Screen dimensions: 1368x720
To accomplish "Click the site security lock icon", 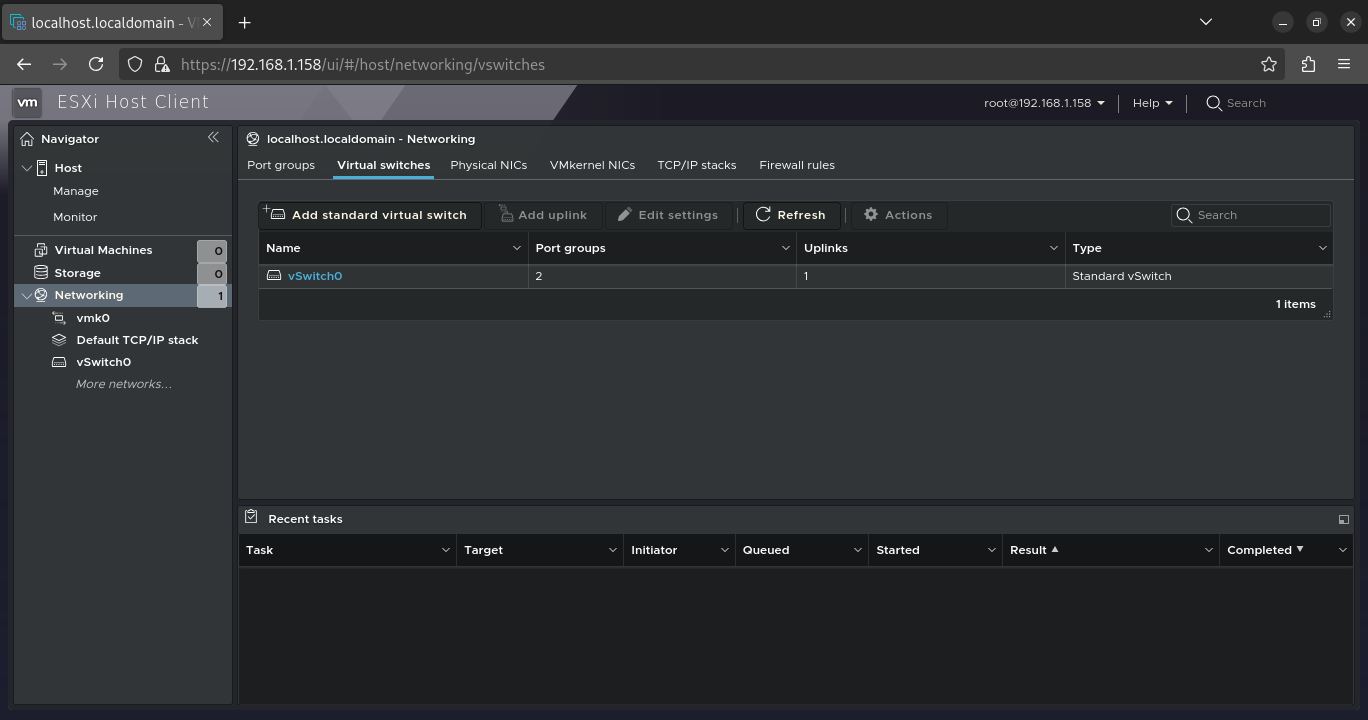I will (162, 64).
